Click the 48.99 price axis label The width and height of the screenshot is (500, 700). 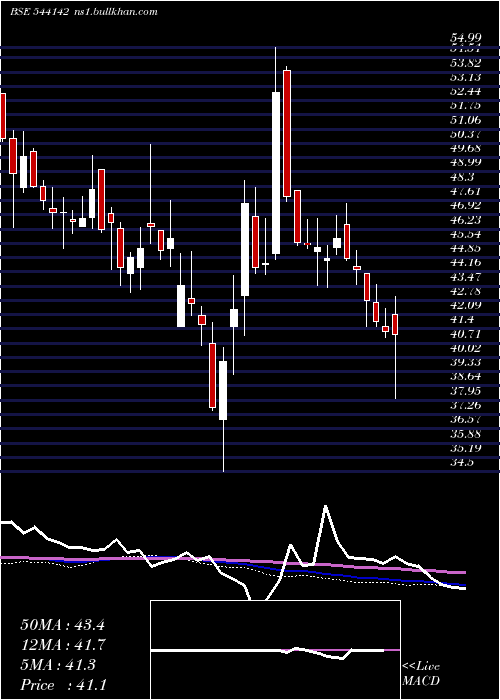point(465,163)
